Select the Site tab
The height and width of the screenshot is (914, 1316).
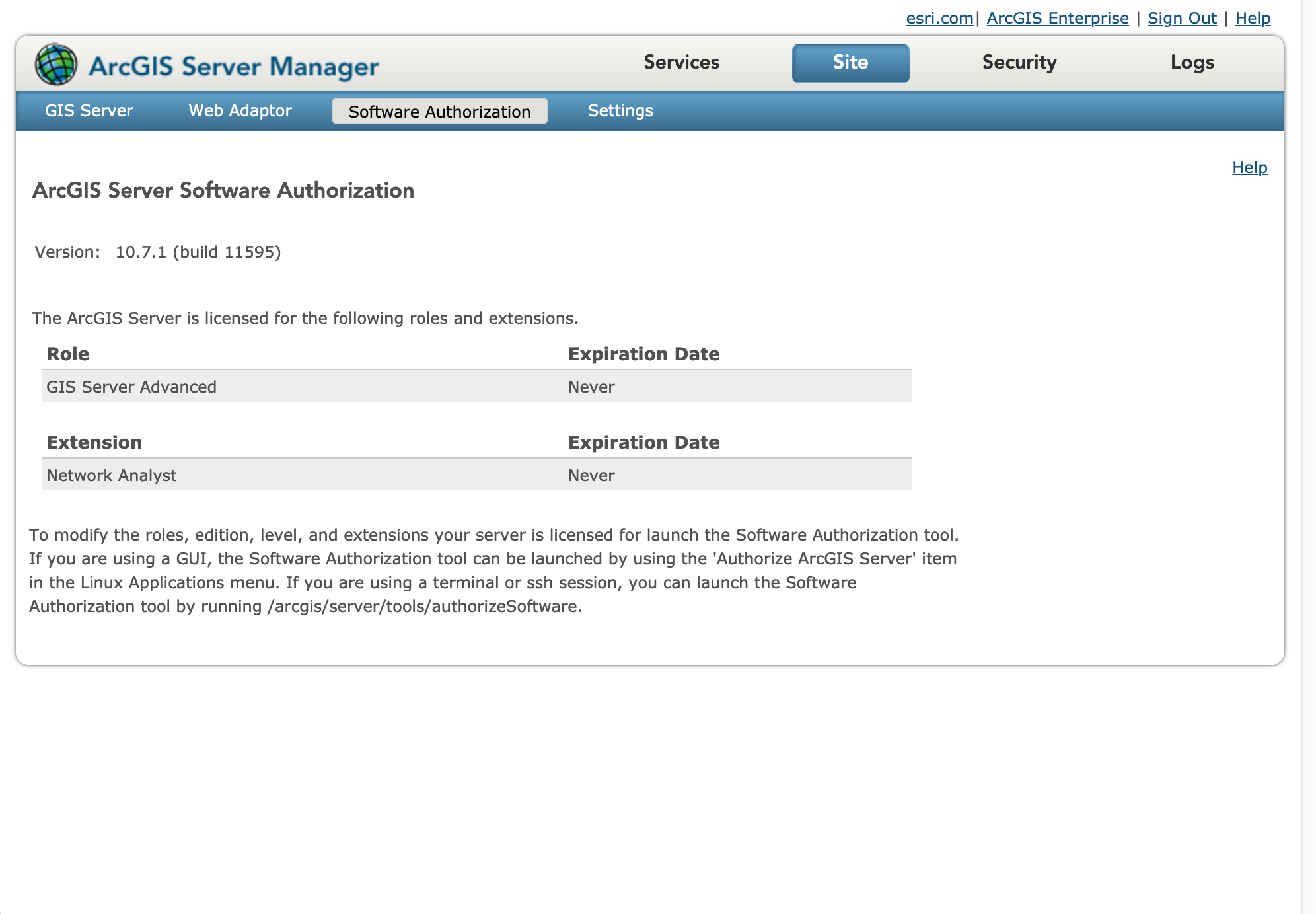point(850,63)
